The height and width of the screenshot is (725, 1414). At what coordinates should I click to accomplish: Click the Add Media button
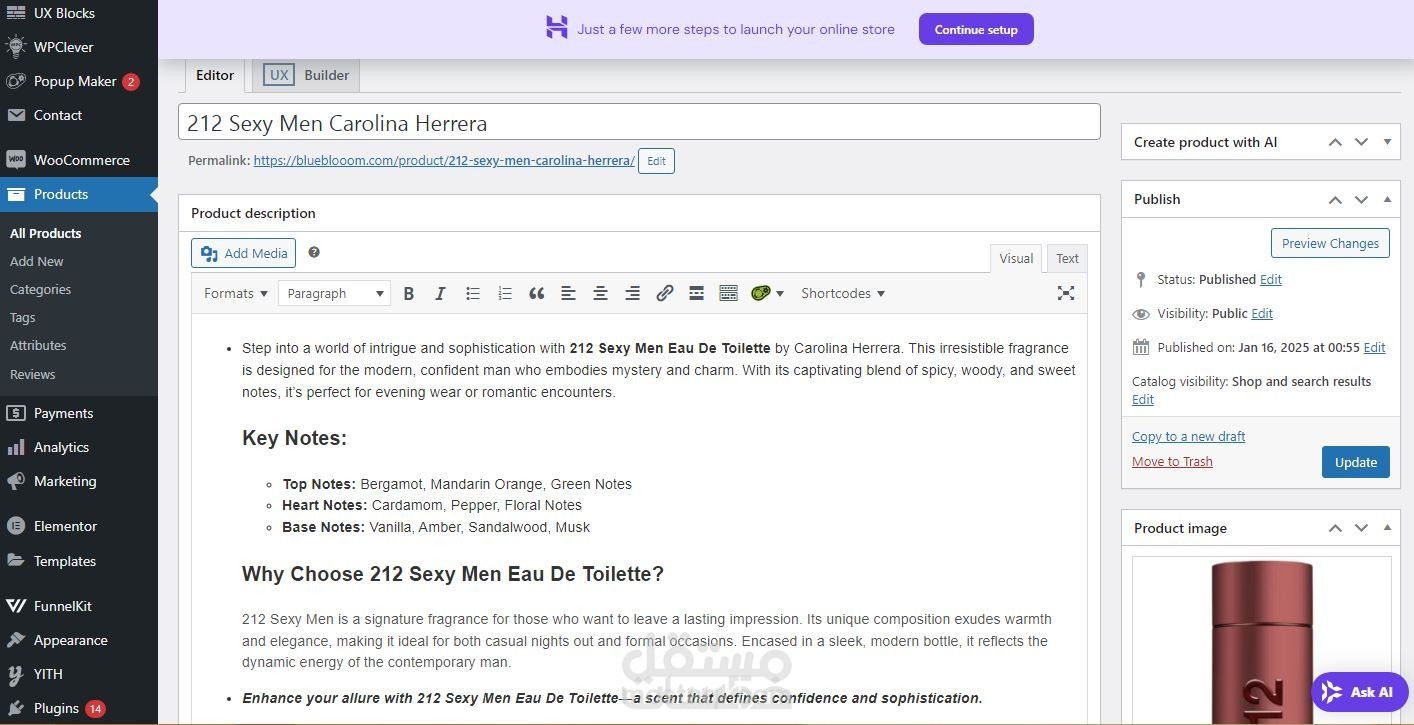(x=244, y=253)
